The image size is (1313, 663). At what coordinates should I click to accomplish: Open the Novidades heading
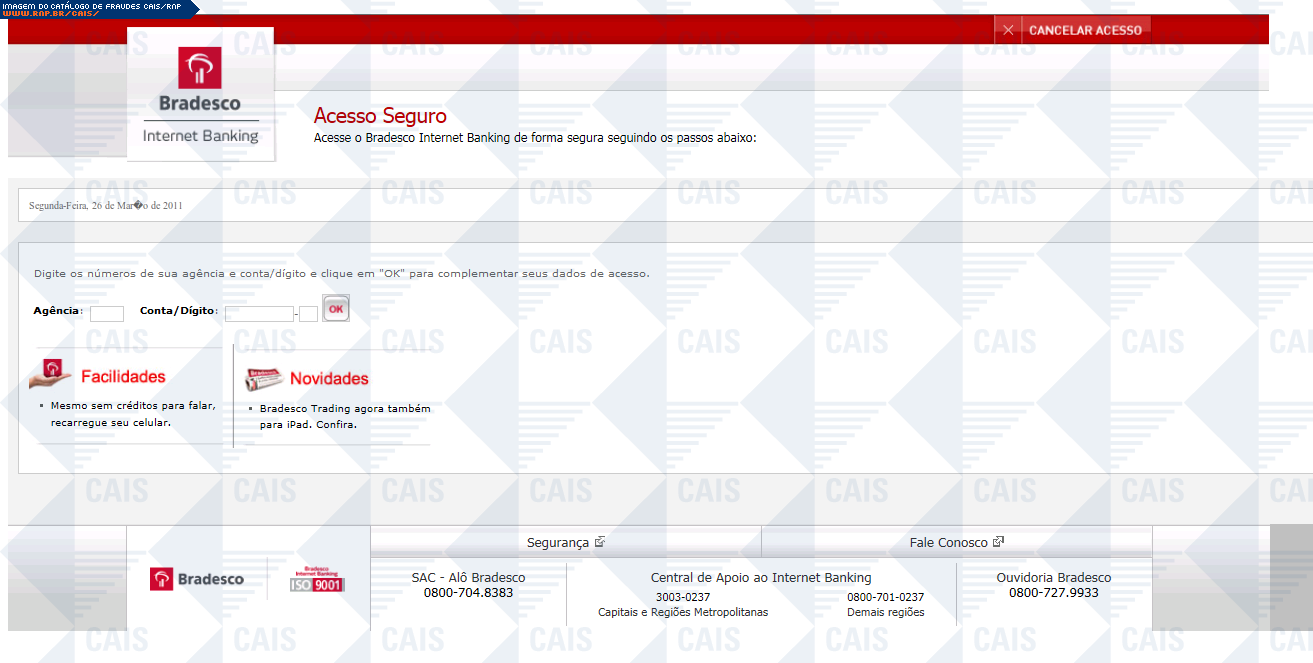tap(329, 379)
